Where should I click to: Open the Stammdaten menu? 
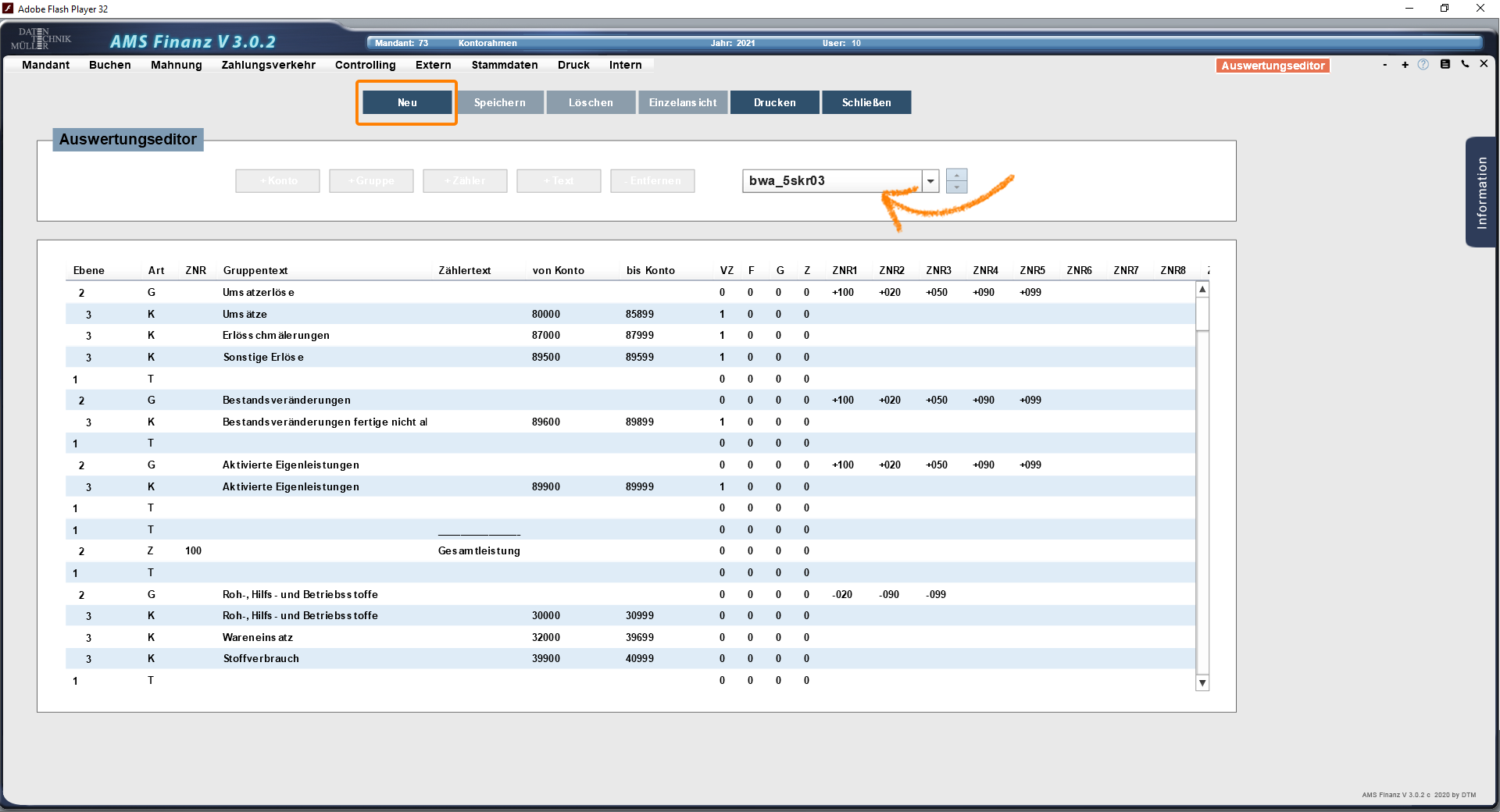coord(504,65)
